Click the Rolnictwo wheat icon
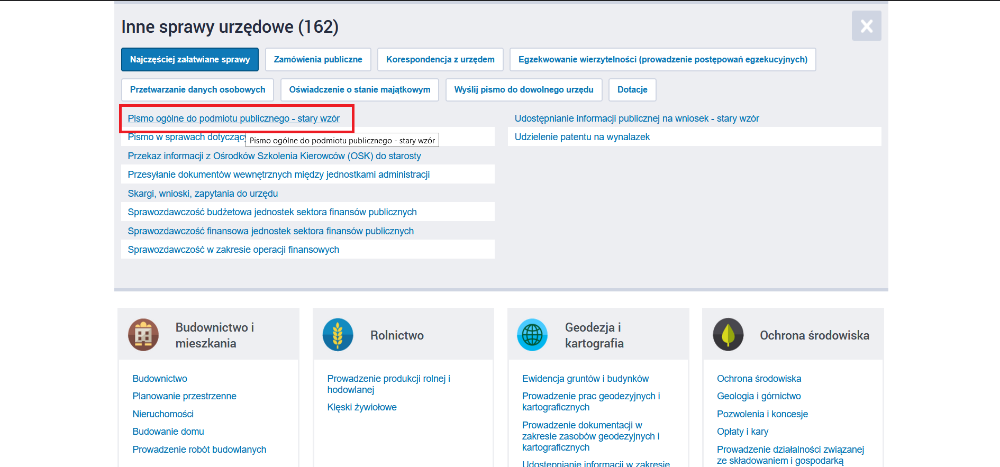 click(x=338, y=335)
